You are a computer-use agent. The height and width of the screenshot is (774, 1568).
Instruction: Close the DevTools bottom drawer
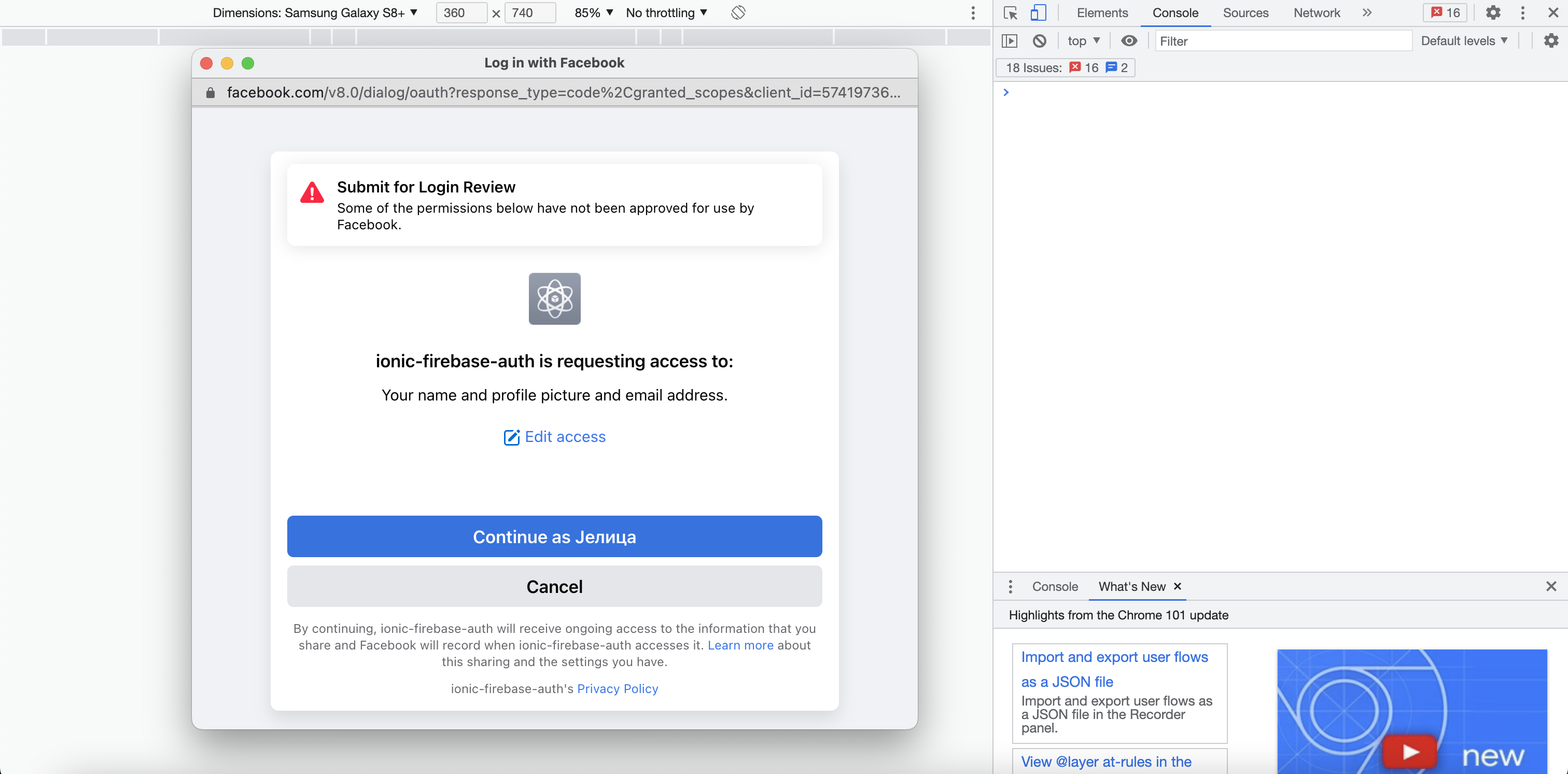(x=1551, y=586)
